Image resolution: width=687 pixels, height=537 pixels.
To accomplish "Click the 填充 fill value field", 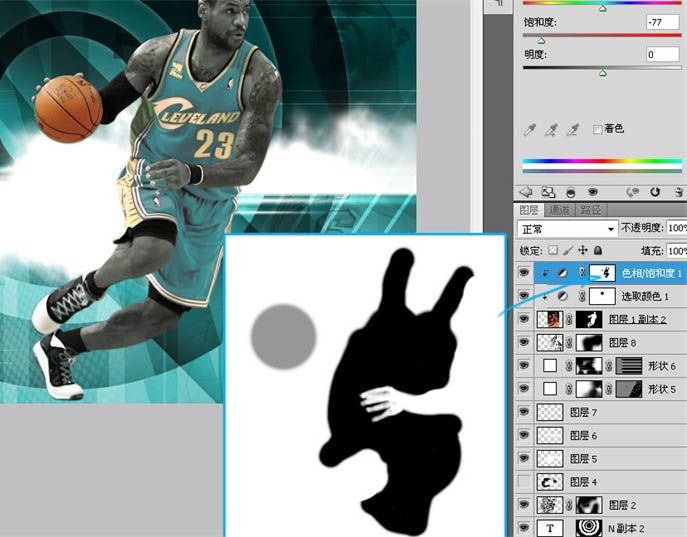I will click(x=676, y=251).
